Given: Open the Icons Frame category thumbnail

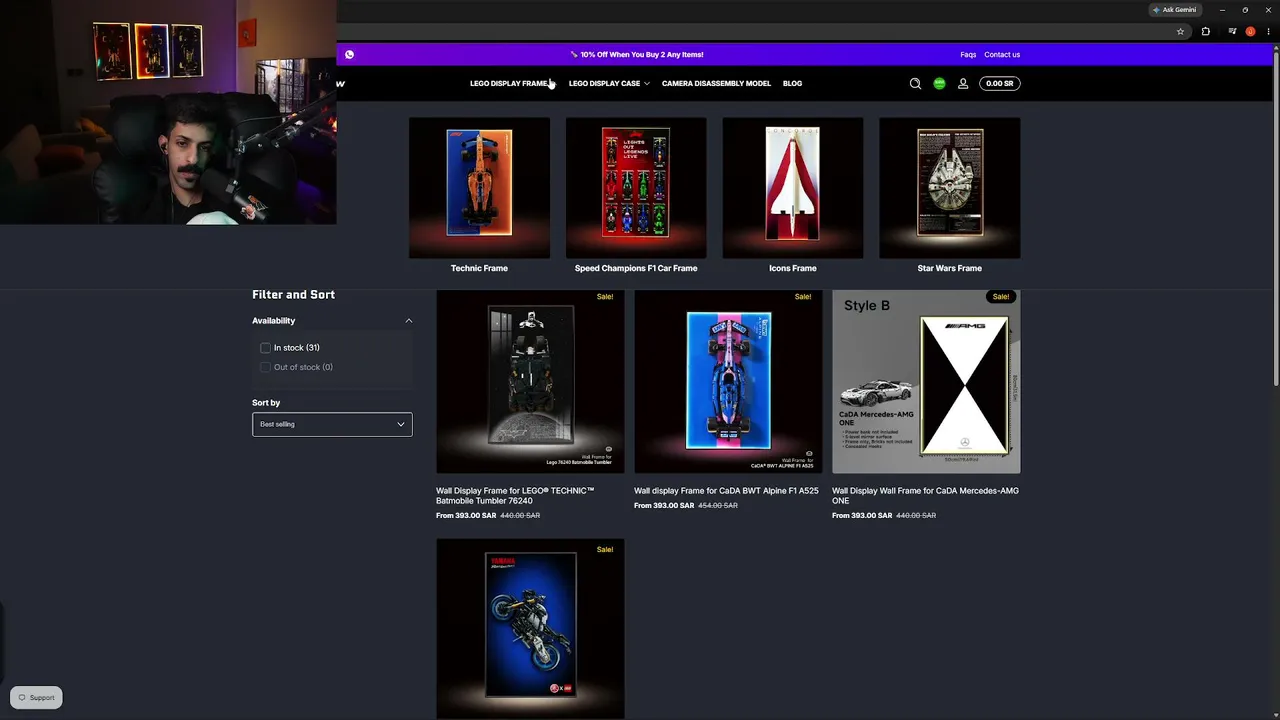Looking at the screenshot, I should point(793,188).
